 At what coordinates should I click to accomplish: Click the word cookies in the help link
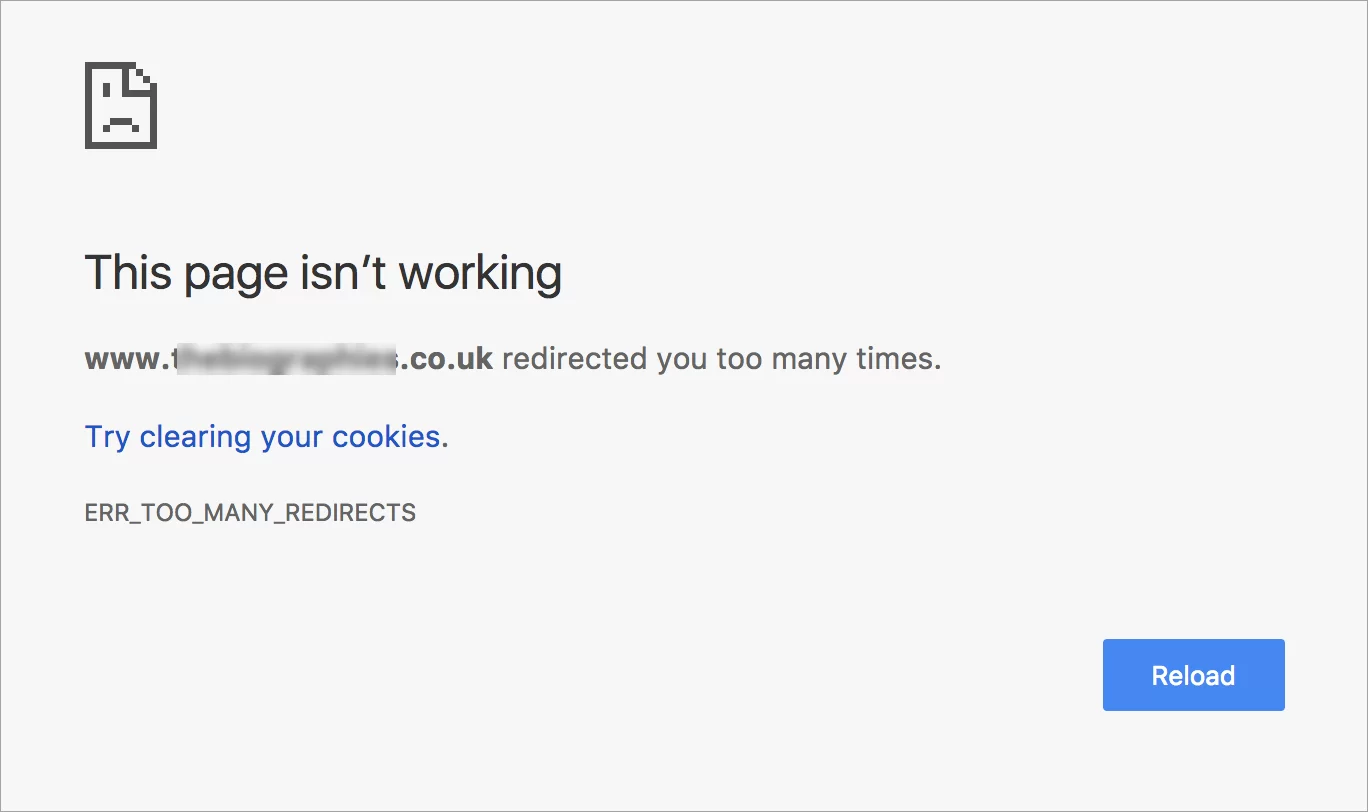[389, 436]
